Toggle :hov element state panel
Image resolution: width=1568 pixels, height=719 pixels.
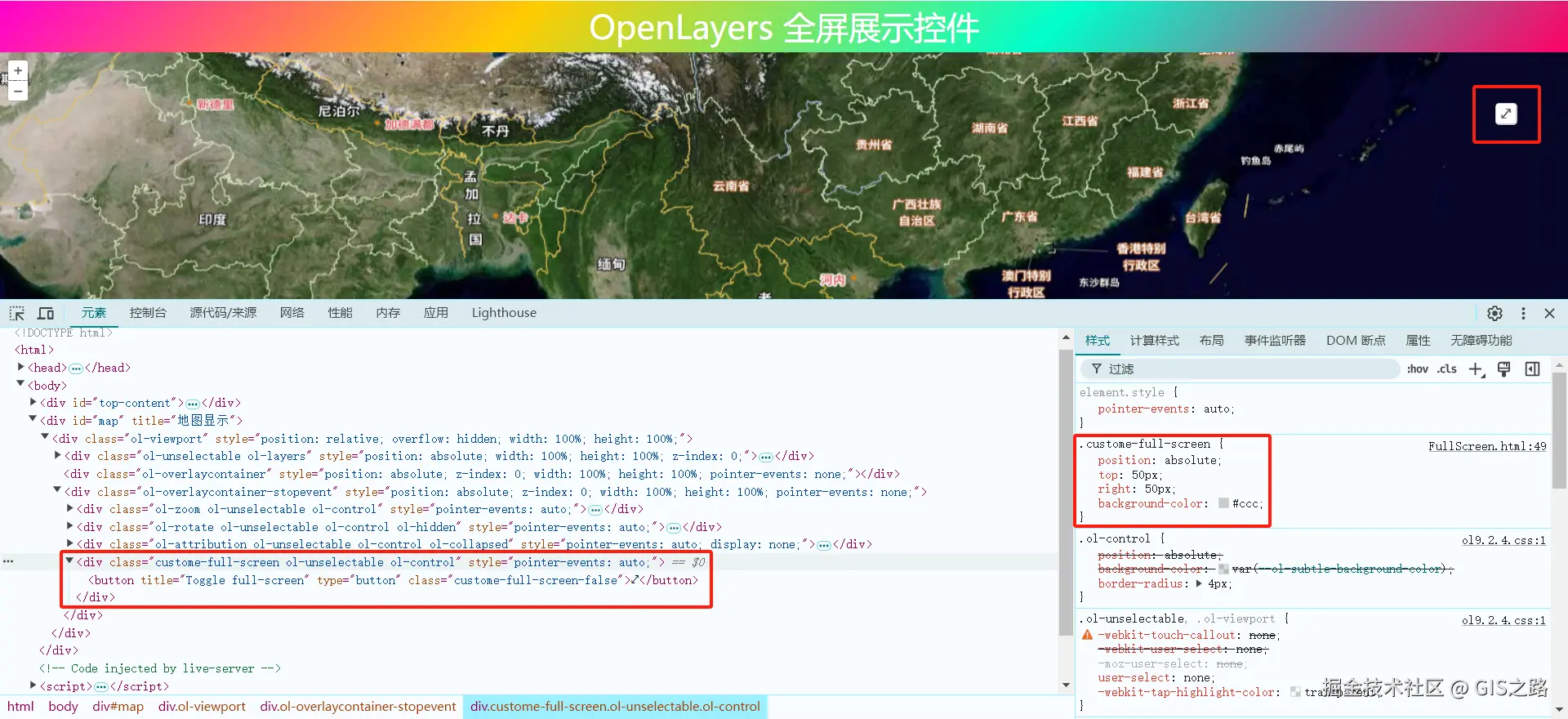pyautogui.click(x=1418, y=369)
